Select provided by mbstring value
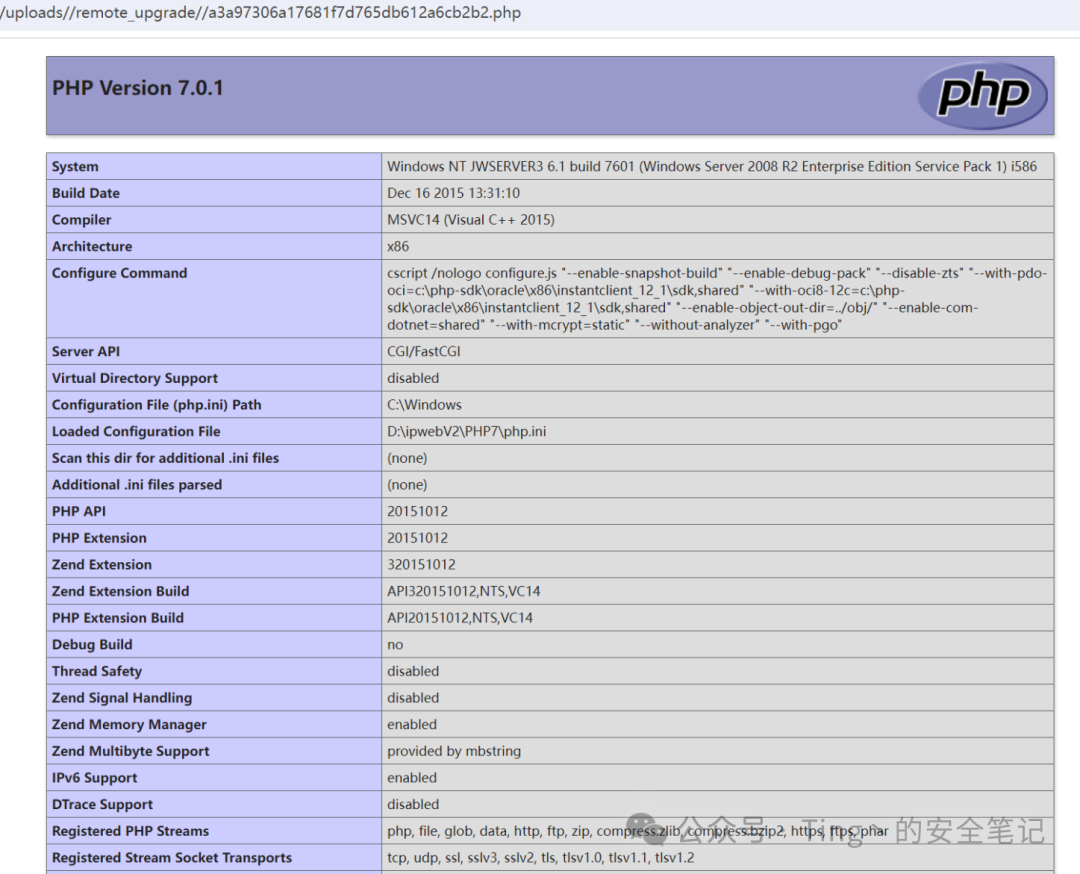Image resolution: width=1080 pixels, height=874 pixels. tap(454, 751)
